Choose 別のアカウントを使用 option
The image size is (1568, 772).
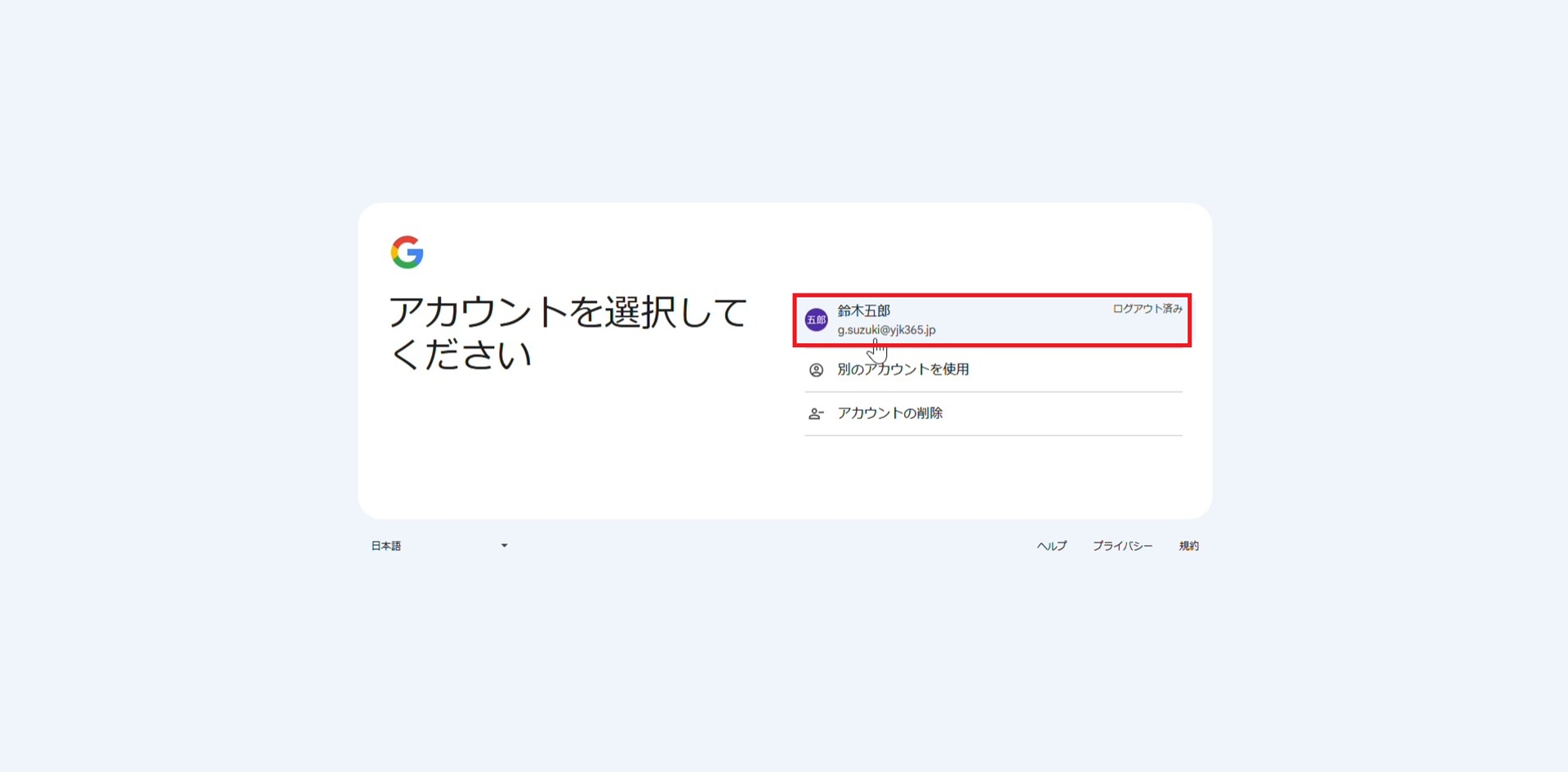click(x=902, y=369)
